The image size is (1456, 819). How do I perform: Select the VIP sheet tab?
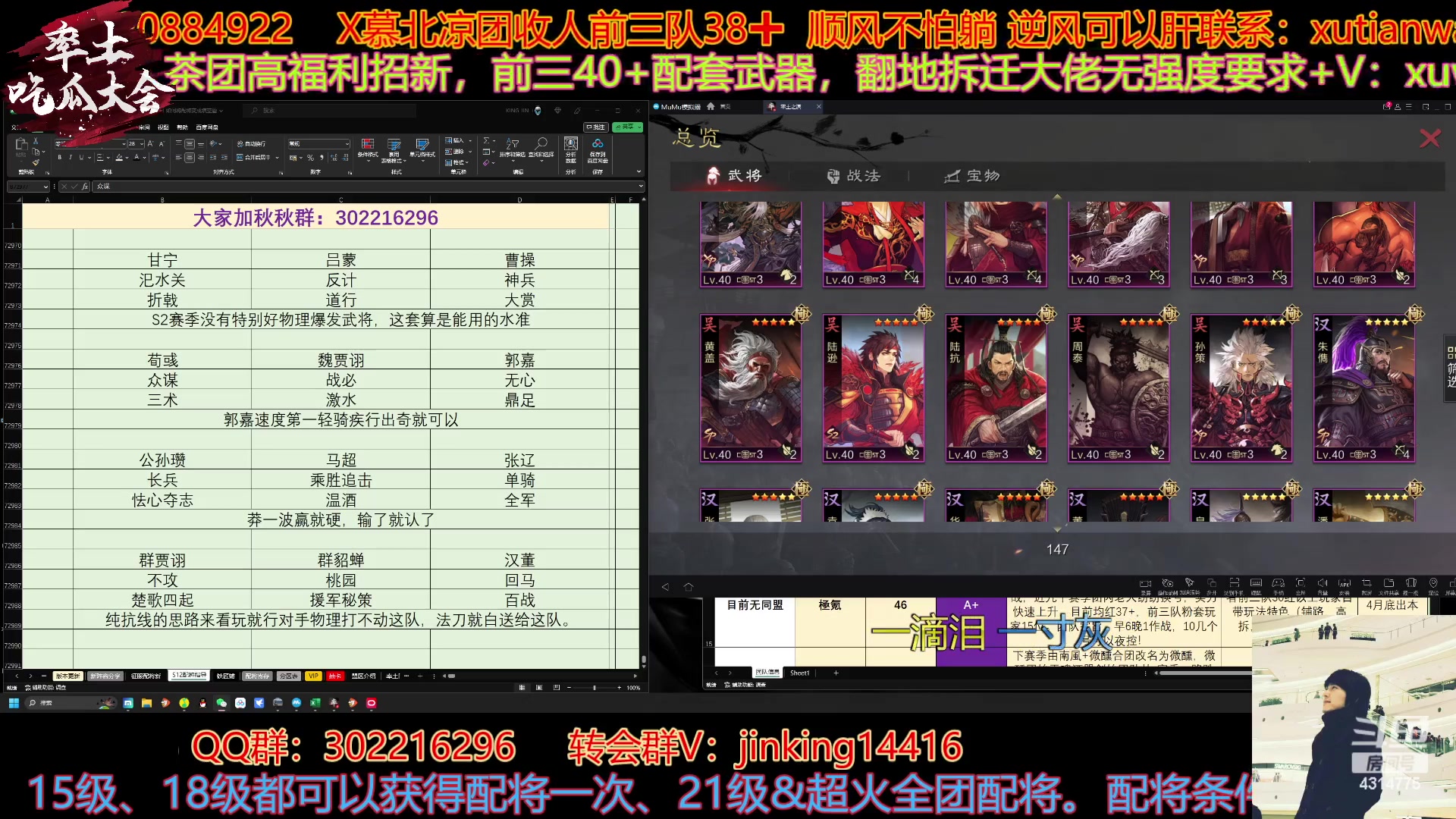[x=313, y=676]
